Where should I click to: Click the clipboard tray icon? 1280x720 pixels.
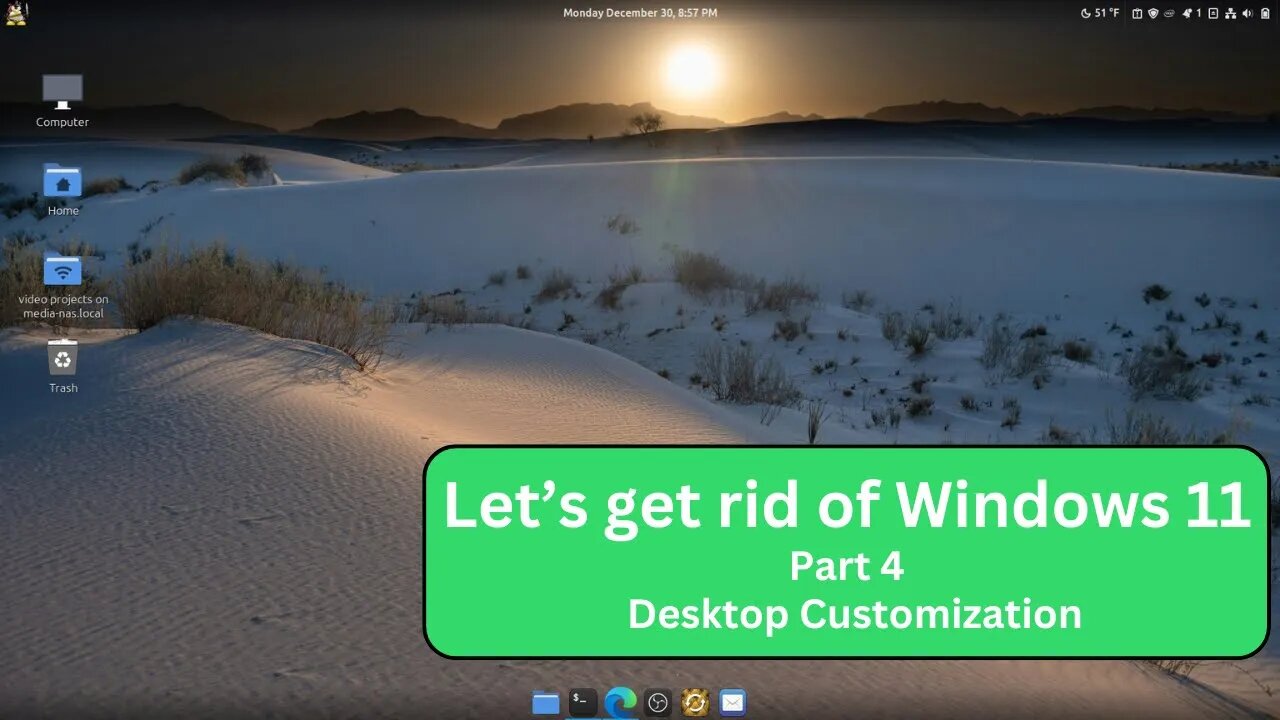pyautogui.click(x=1137, y=13)
